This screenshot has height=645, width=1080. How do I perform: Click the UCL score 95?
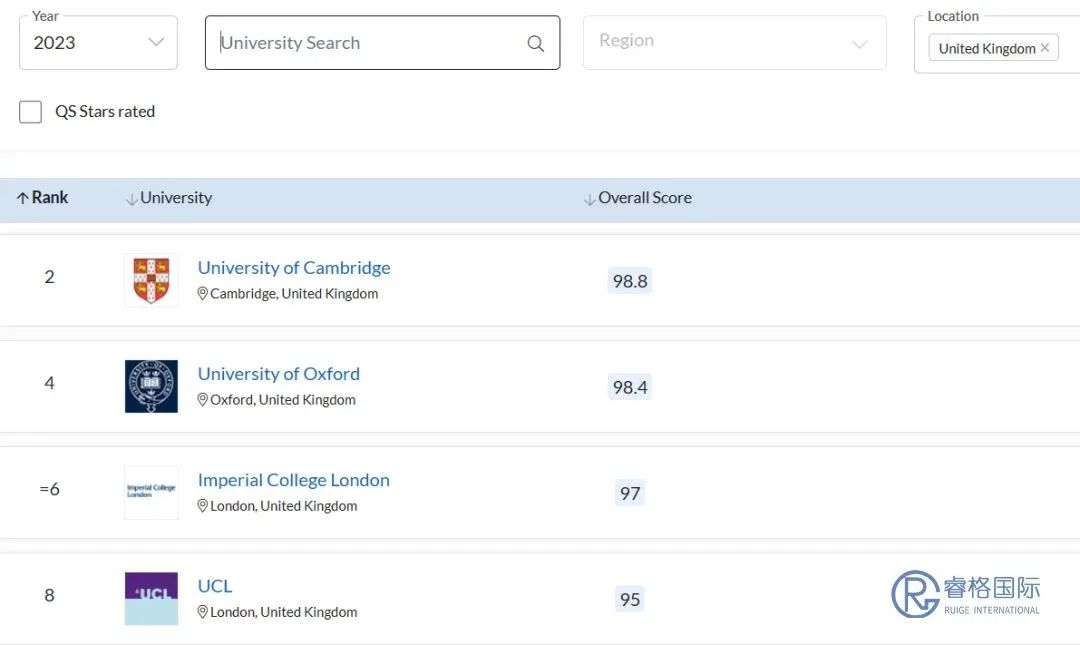(630, 600)
